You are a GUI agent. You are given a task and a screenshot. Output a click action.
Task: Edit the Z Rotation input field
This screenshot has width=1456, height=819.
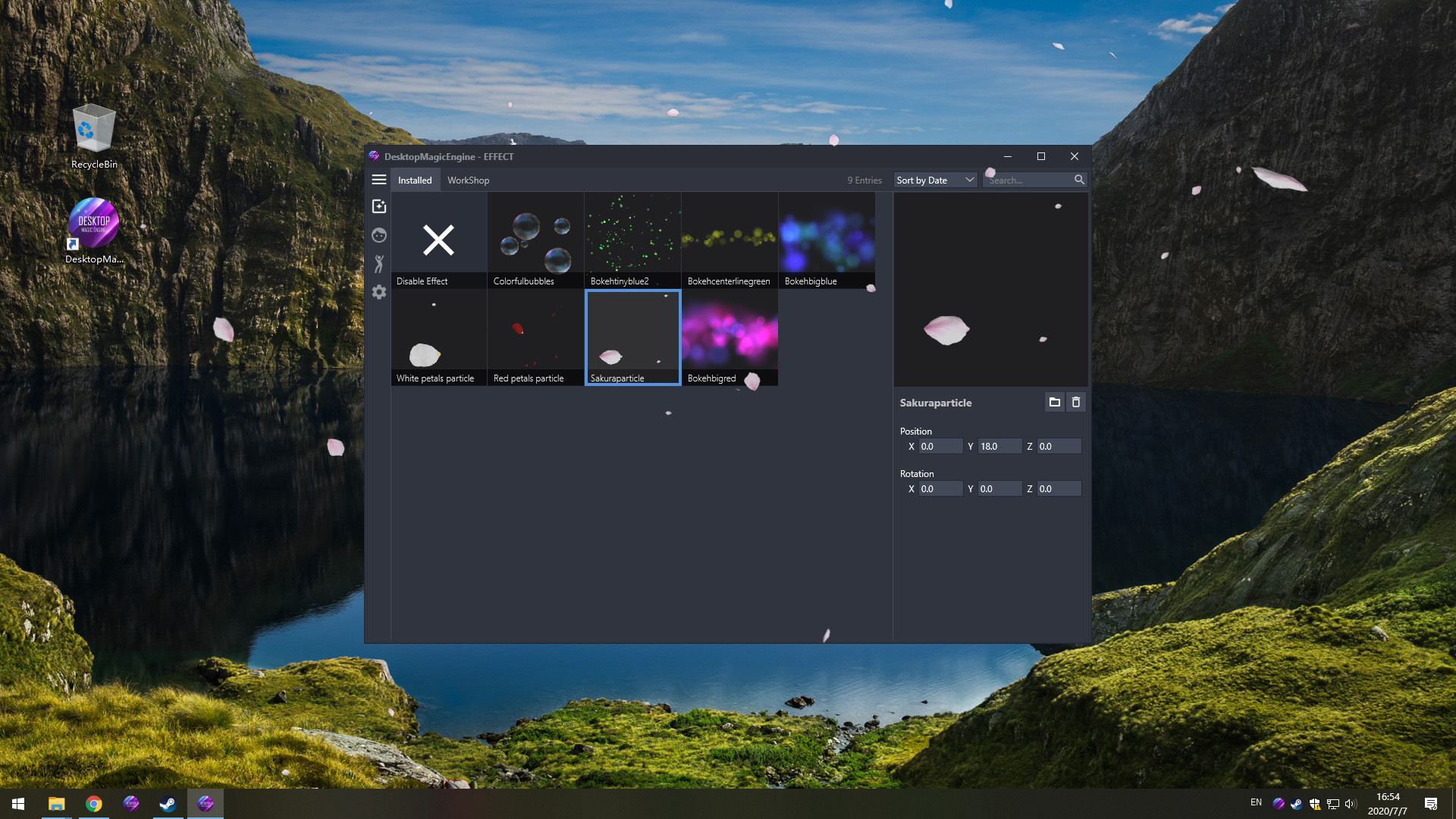point(1058,488)
